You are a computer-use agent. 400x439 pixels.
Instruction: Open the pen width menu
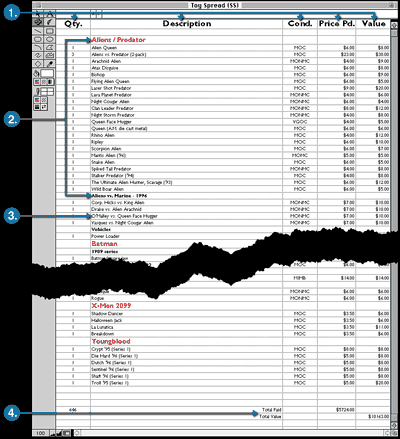point(37,107)
